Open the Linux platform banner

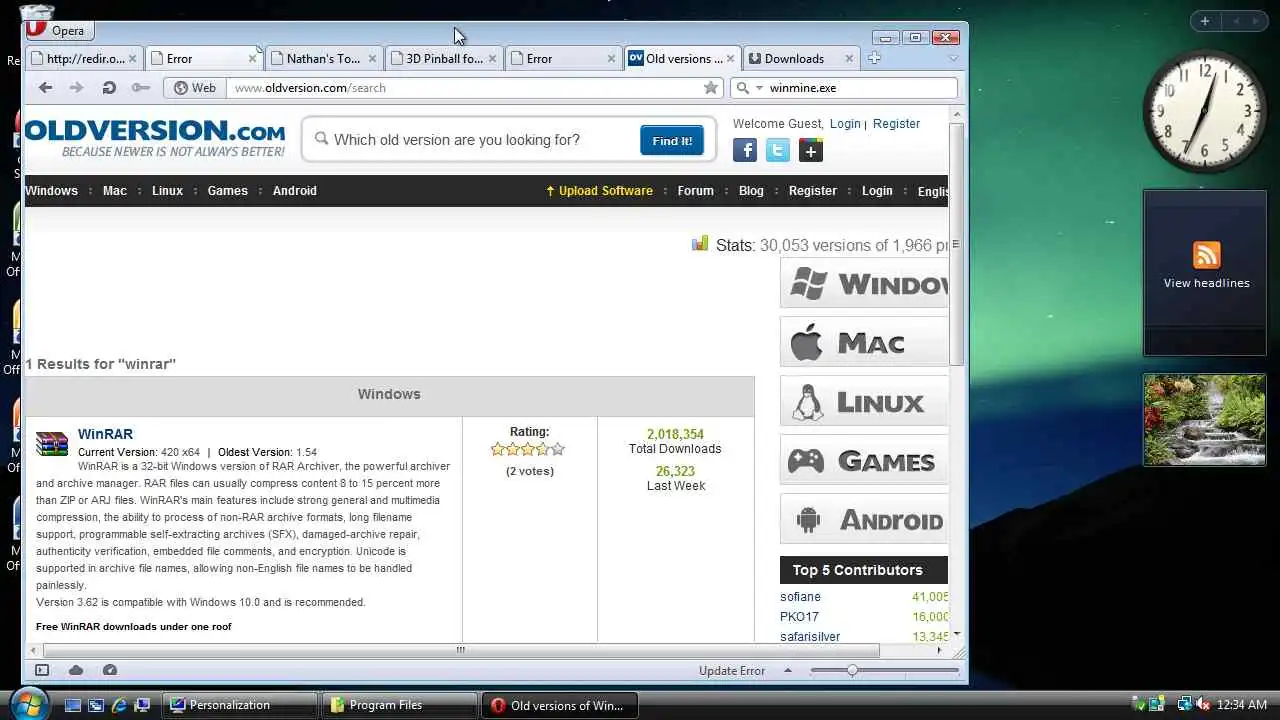(864, 402)
